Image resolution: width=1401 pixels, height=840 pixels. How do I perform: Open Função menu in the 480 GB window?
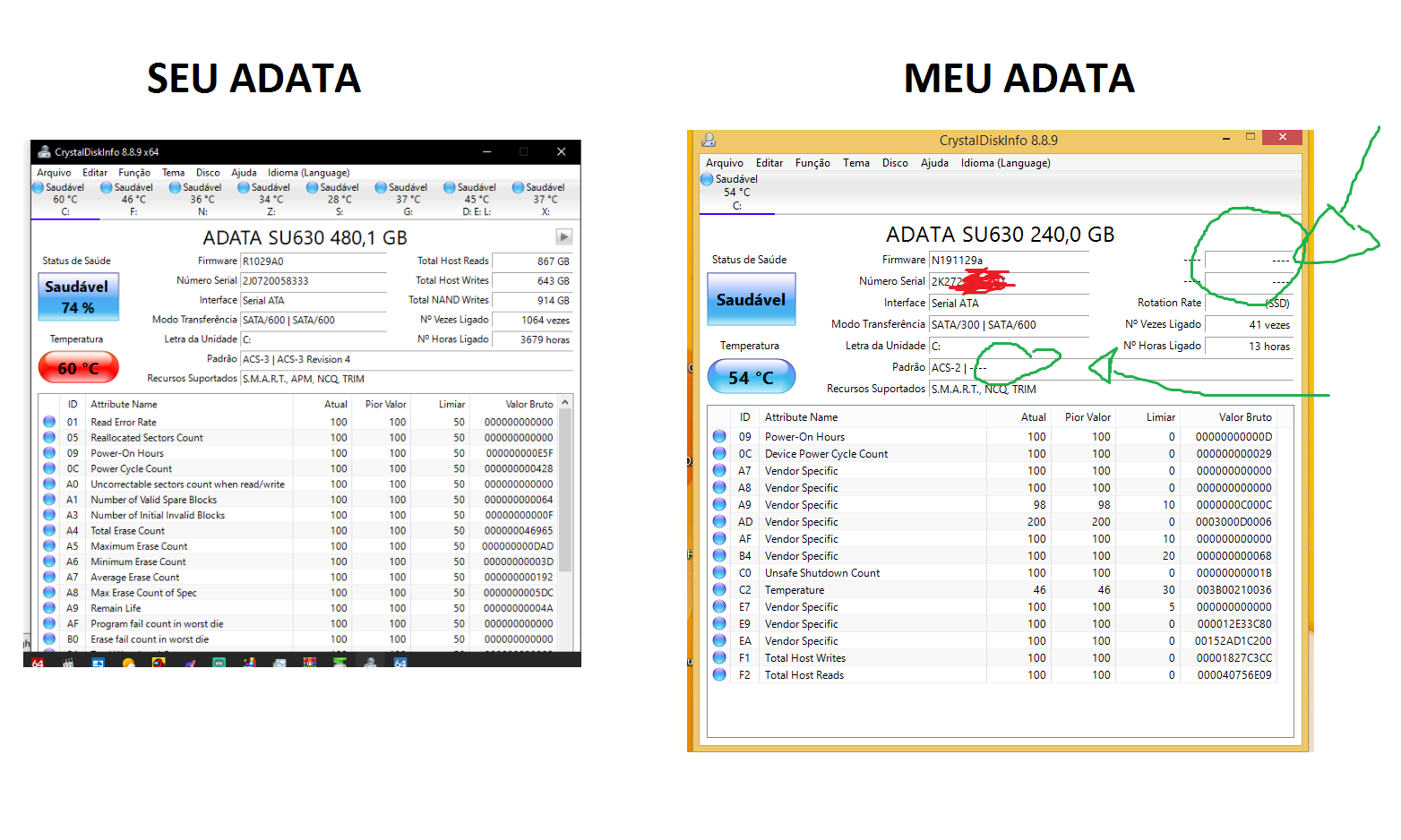pos(134,173)
